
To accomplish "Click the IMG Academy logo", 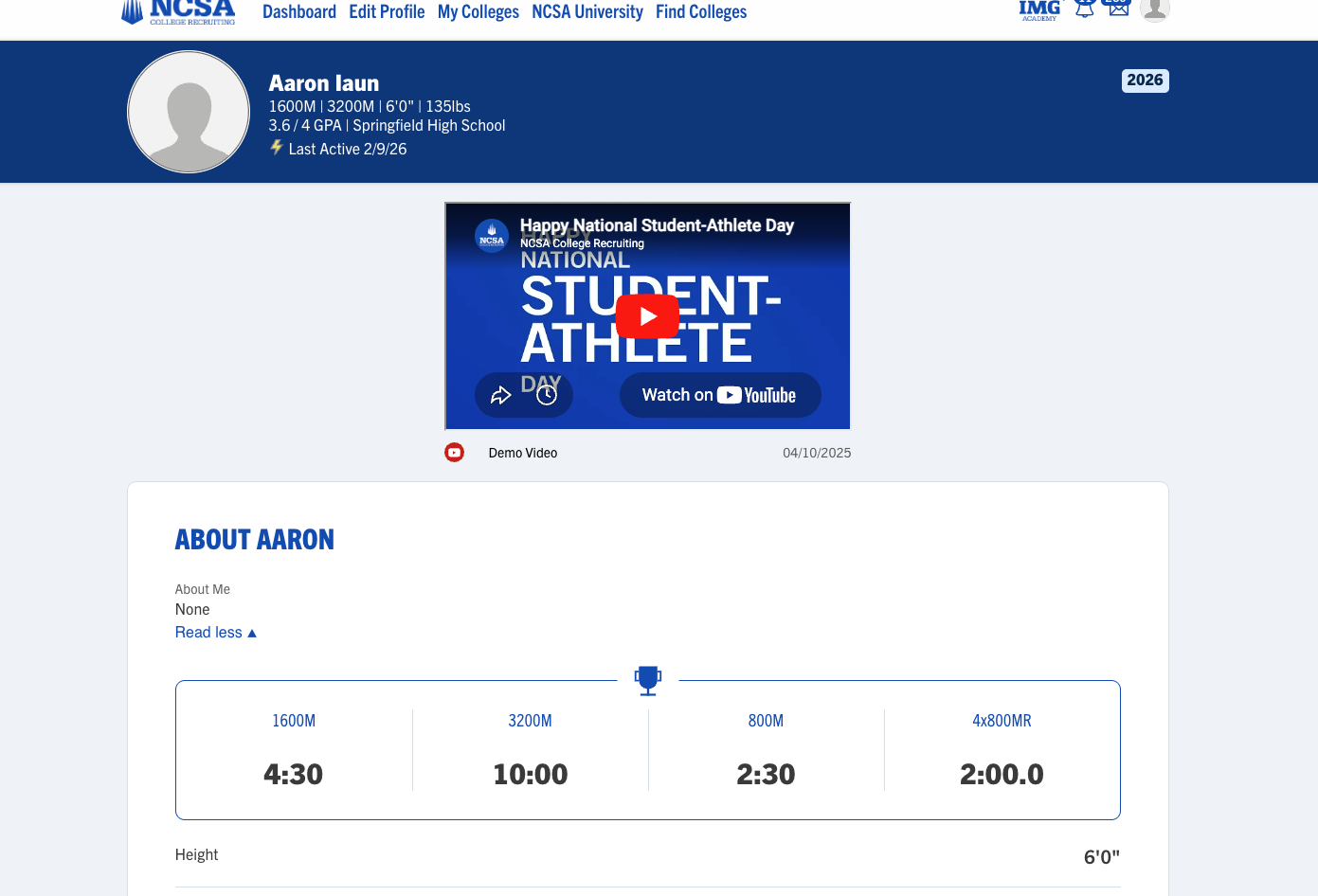I will pos(1039,10).
